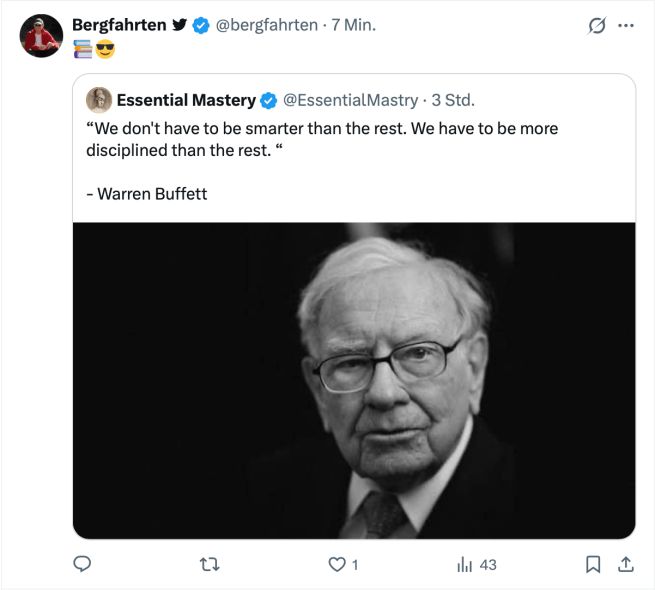The width and height of the screenshot is (655, 590).
Task: Click the bird icon beside Bergfahrten
Action: click(x=180, y=26)
